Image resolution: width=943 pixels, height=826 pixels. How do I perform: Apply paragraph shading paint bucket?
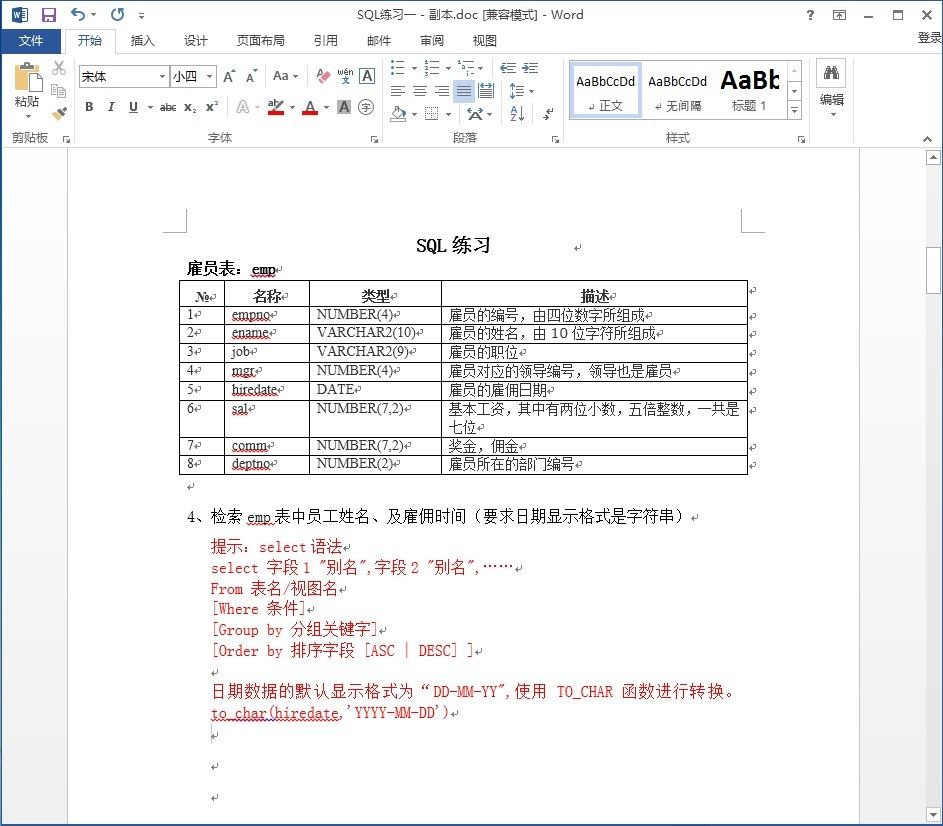(x=398, y=113)
